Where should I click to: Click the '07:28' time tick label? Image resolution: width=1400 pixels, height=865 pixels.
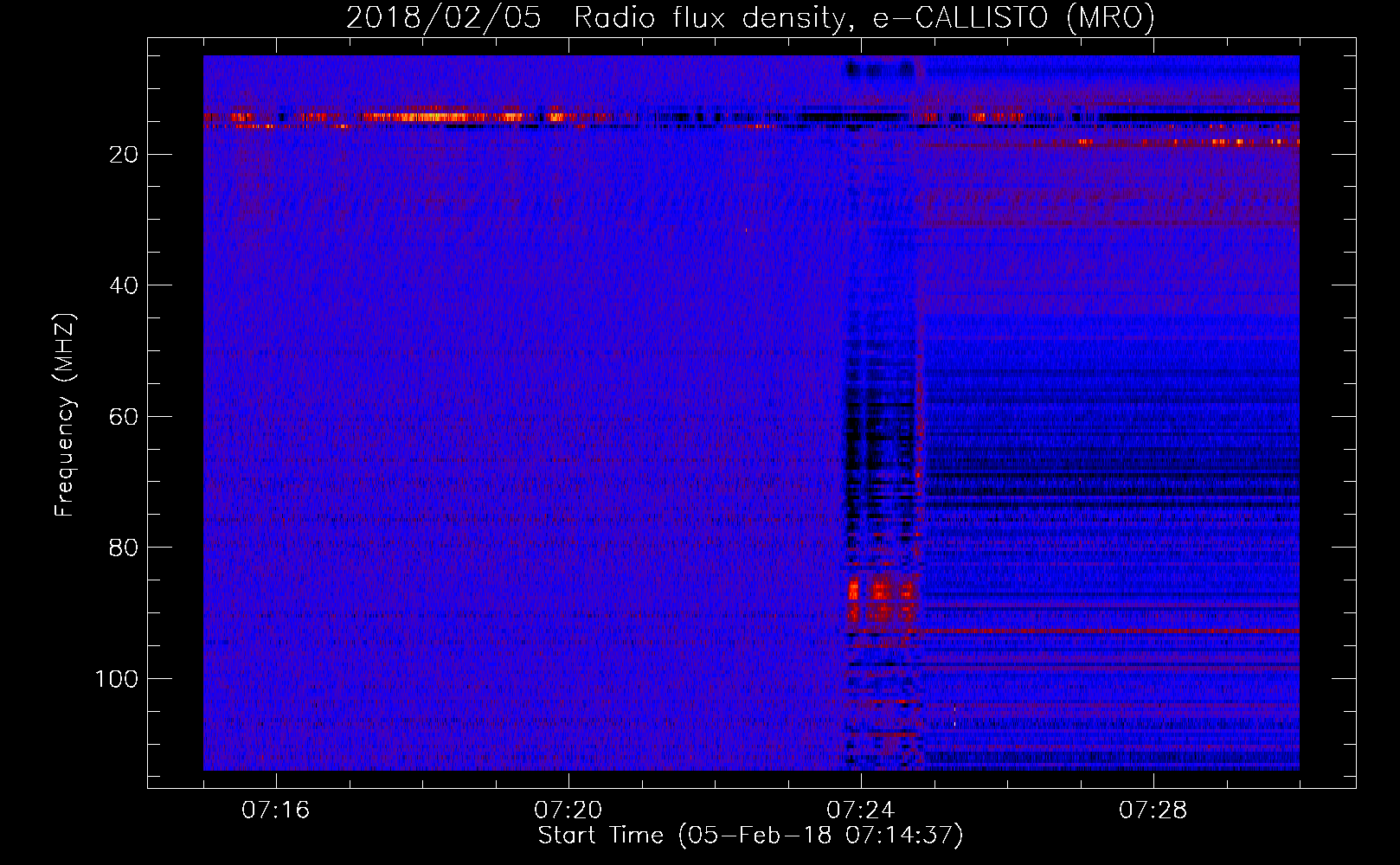tap(1153, 811)
